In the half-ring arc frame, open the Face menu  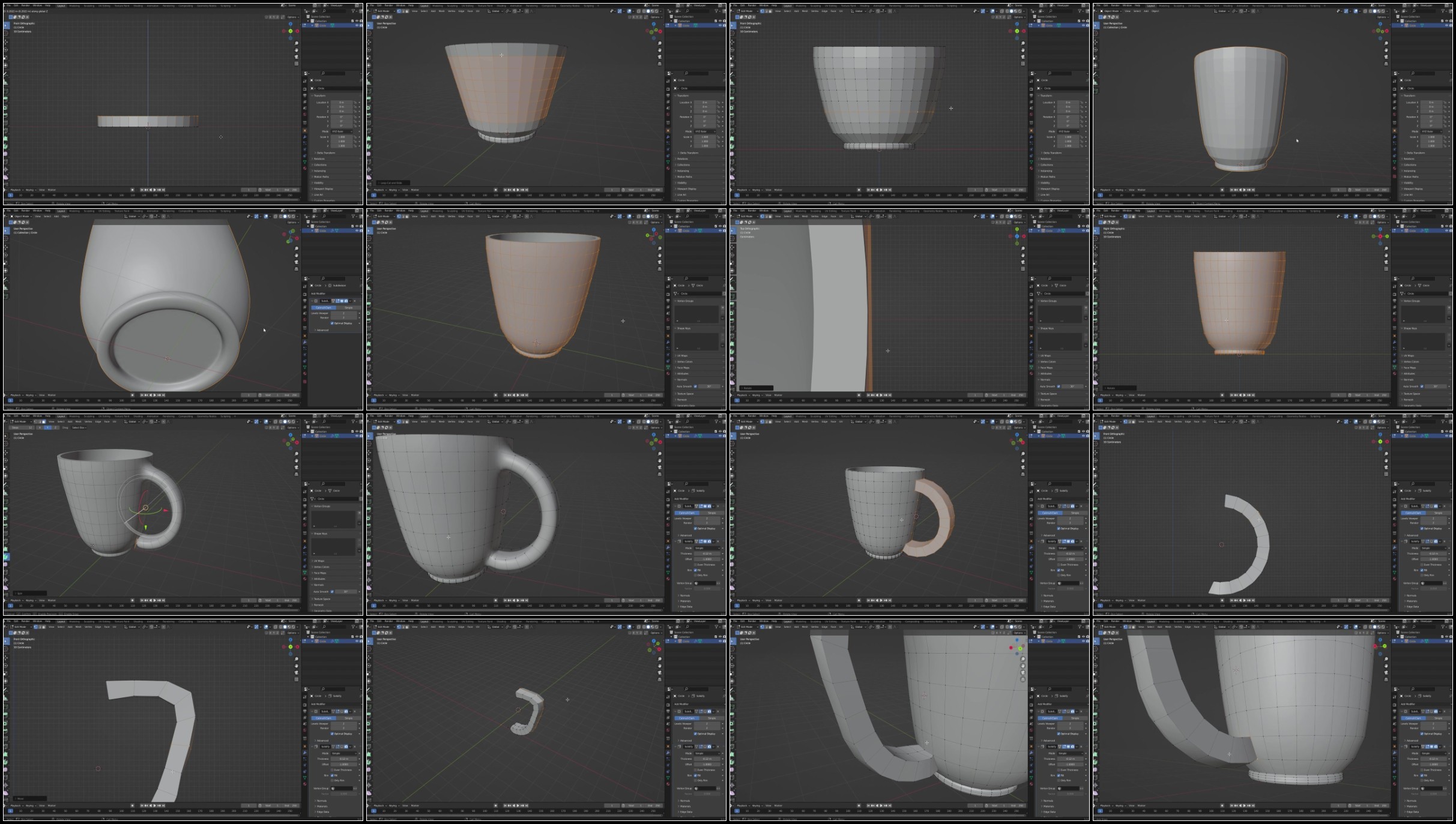tap(1197, 421)
